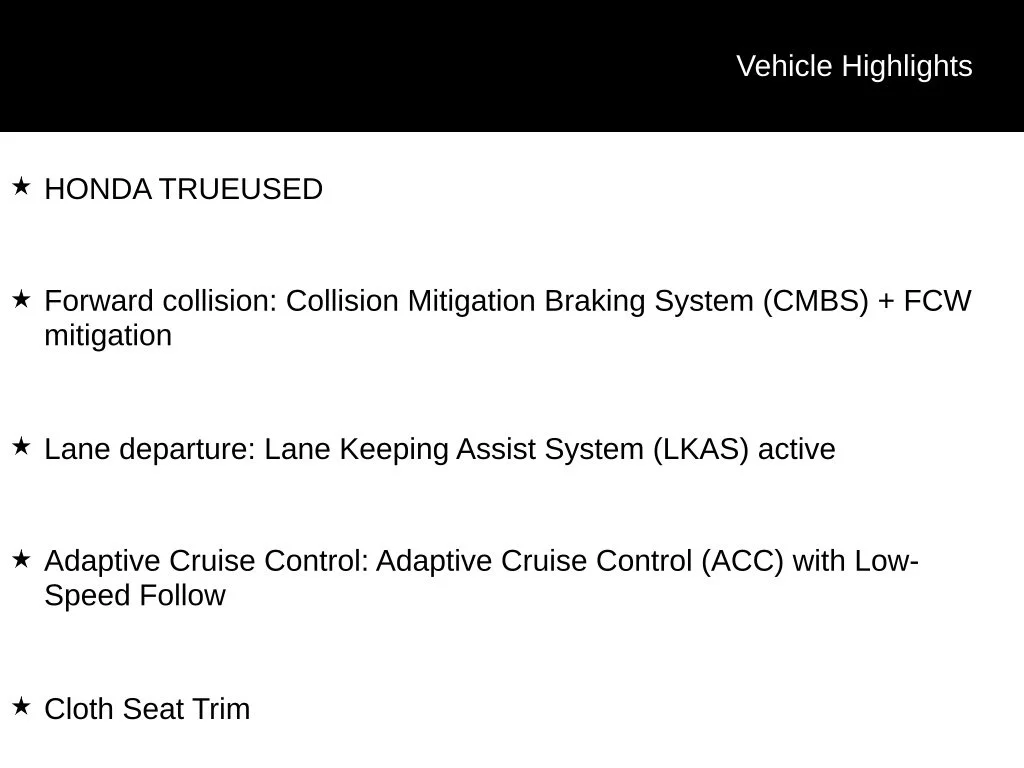Select the star bullet before Lane departure

pyautogui.click(x=21, y=447)
